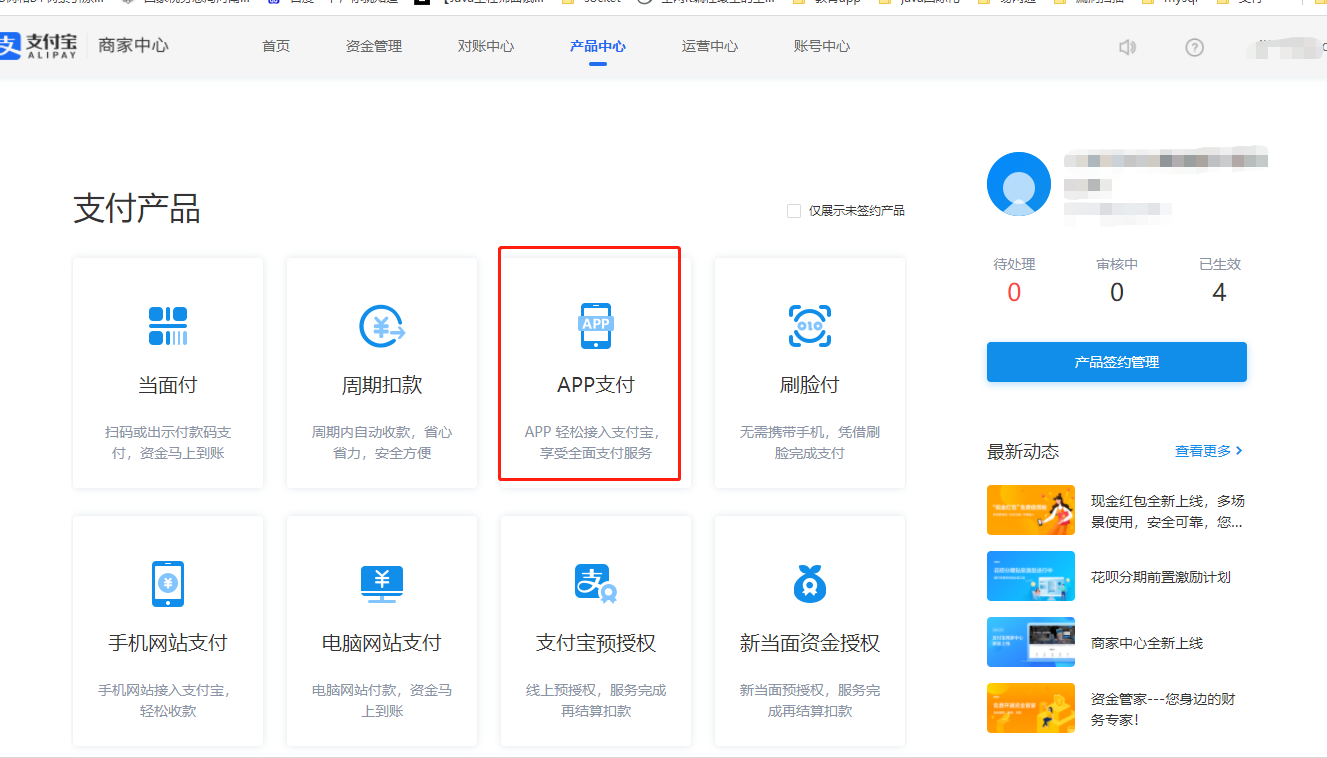Viewport: 1327px width, 758px height.
Task: Click the speaker announcement icon
Action: 1127,47
